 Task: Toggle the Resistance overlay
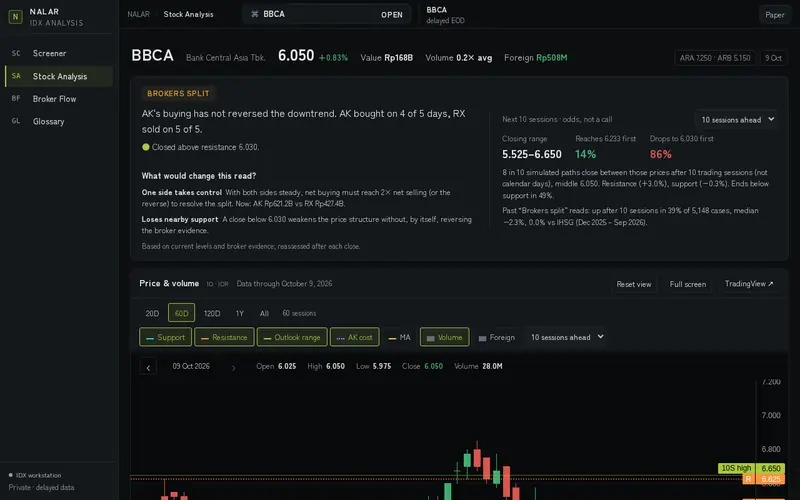pos(224,337)
